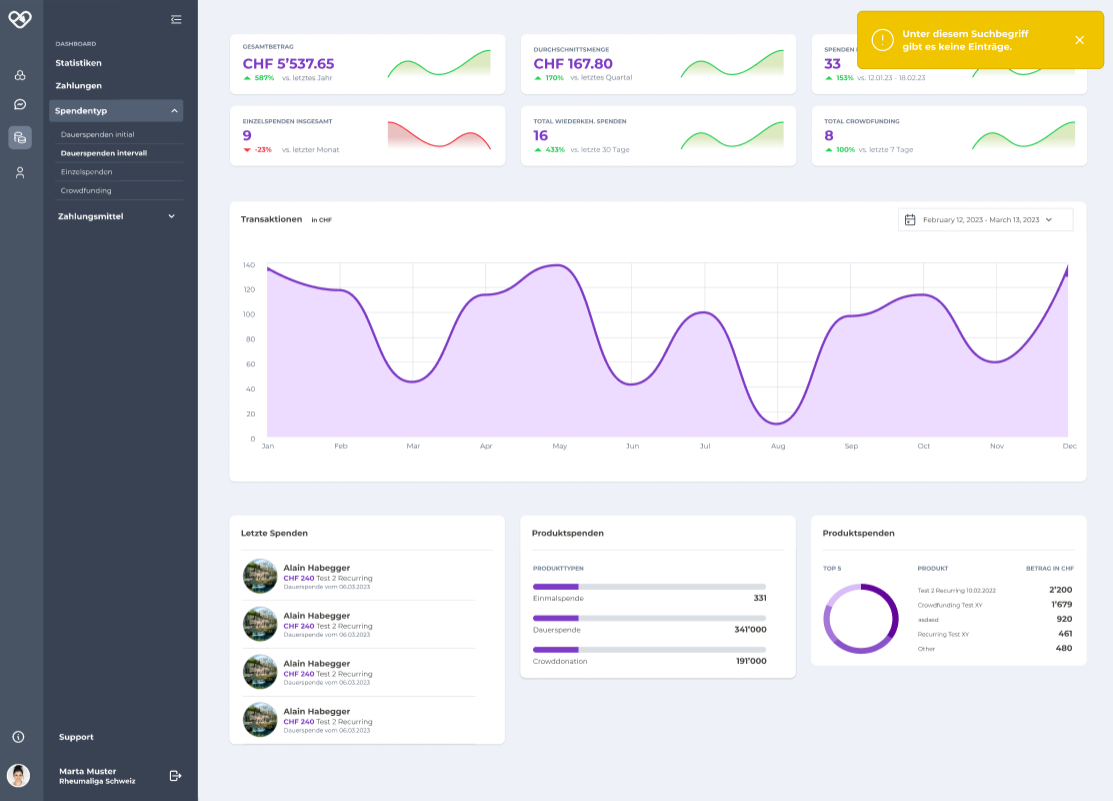Viewport: 1113px width, 801px height.
Task: Select the contacts icon in the sidebar
Action: [x=19, y=74]
